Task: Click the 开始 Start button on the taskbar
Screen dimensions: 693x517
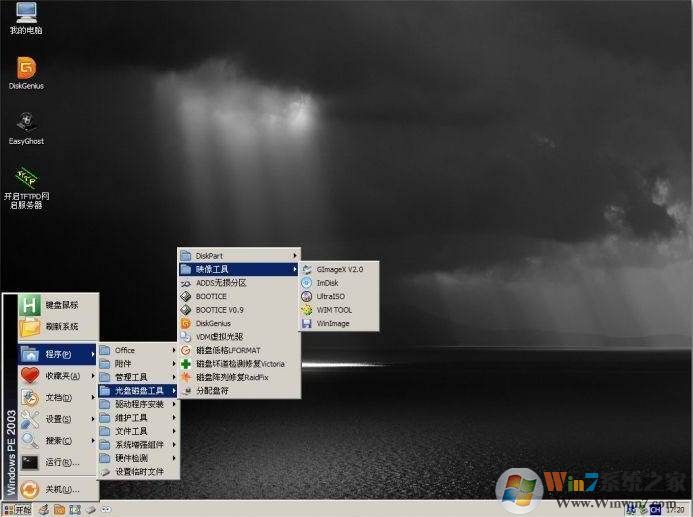Action: (x=17, y=509)
